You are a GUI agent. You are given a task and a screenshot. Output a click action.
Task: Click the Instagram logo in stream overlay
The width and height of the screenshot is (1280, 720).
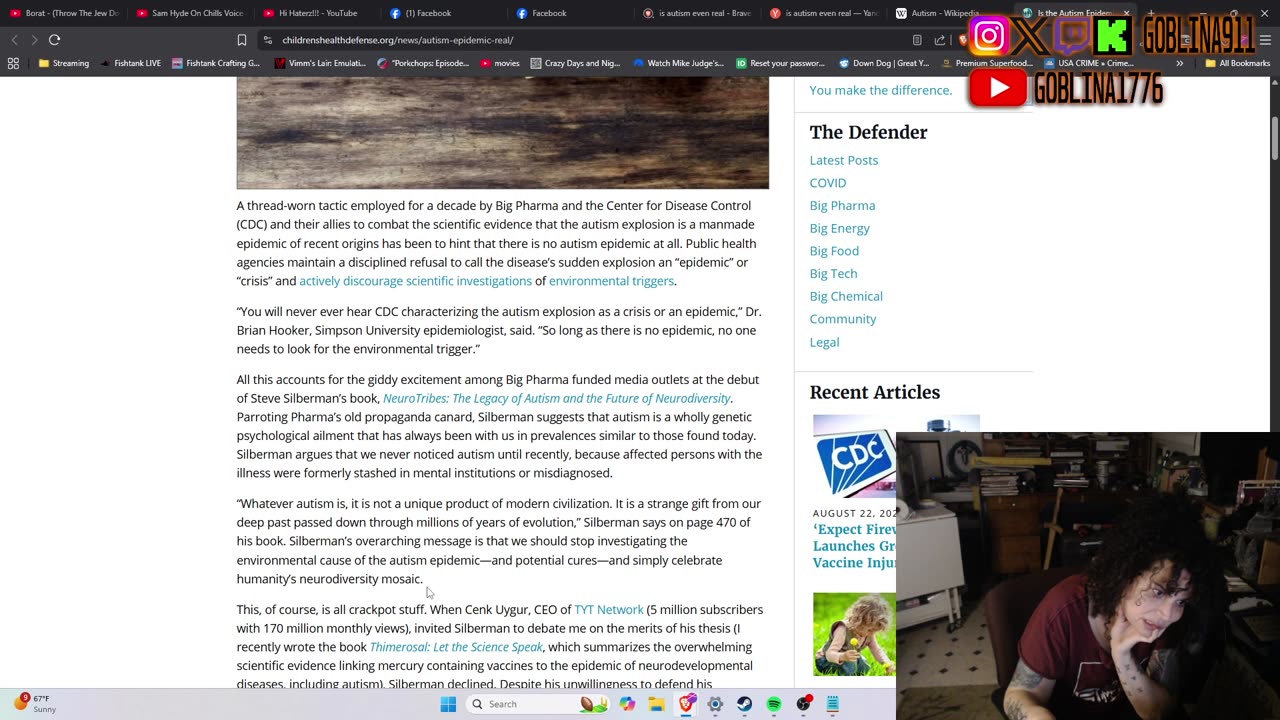pos(989,37)
